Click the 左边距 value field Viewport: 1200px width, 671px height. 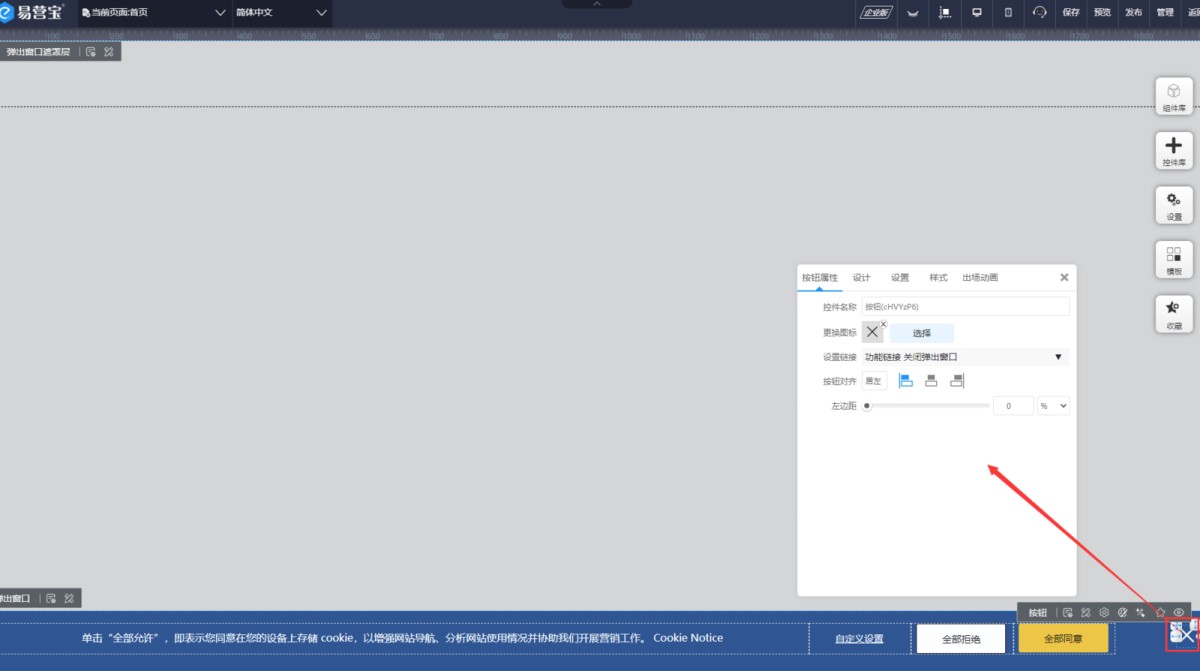coord(1013,406)
